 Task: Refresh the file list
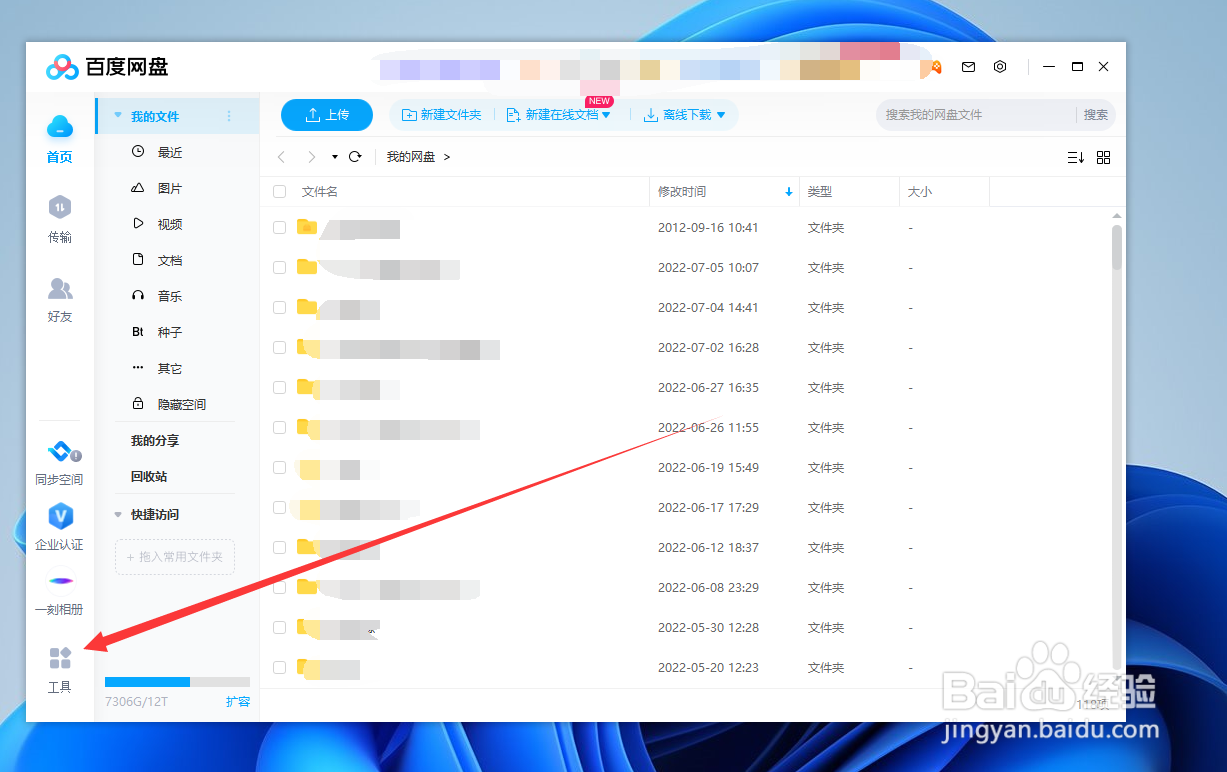click(355, 157)
